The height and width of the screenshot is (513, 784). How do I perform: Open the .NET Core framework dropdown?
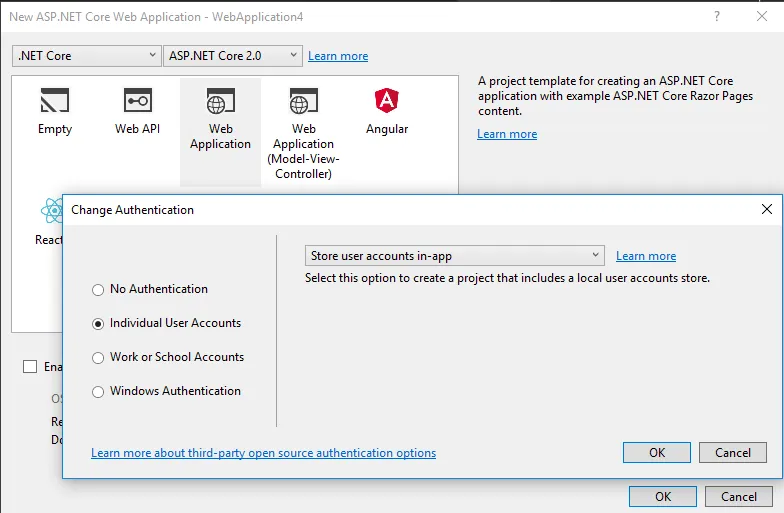coord(86,56)
